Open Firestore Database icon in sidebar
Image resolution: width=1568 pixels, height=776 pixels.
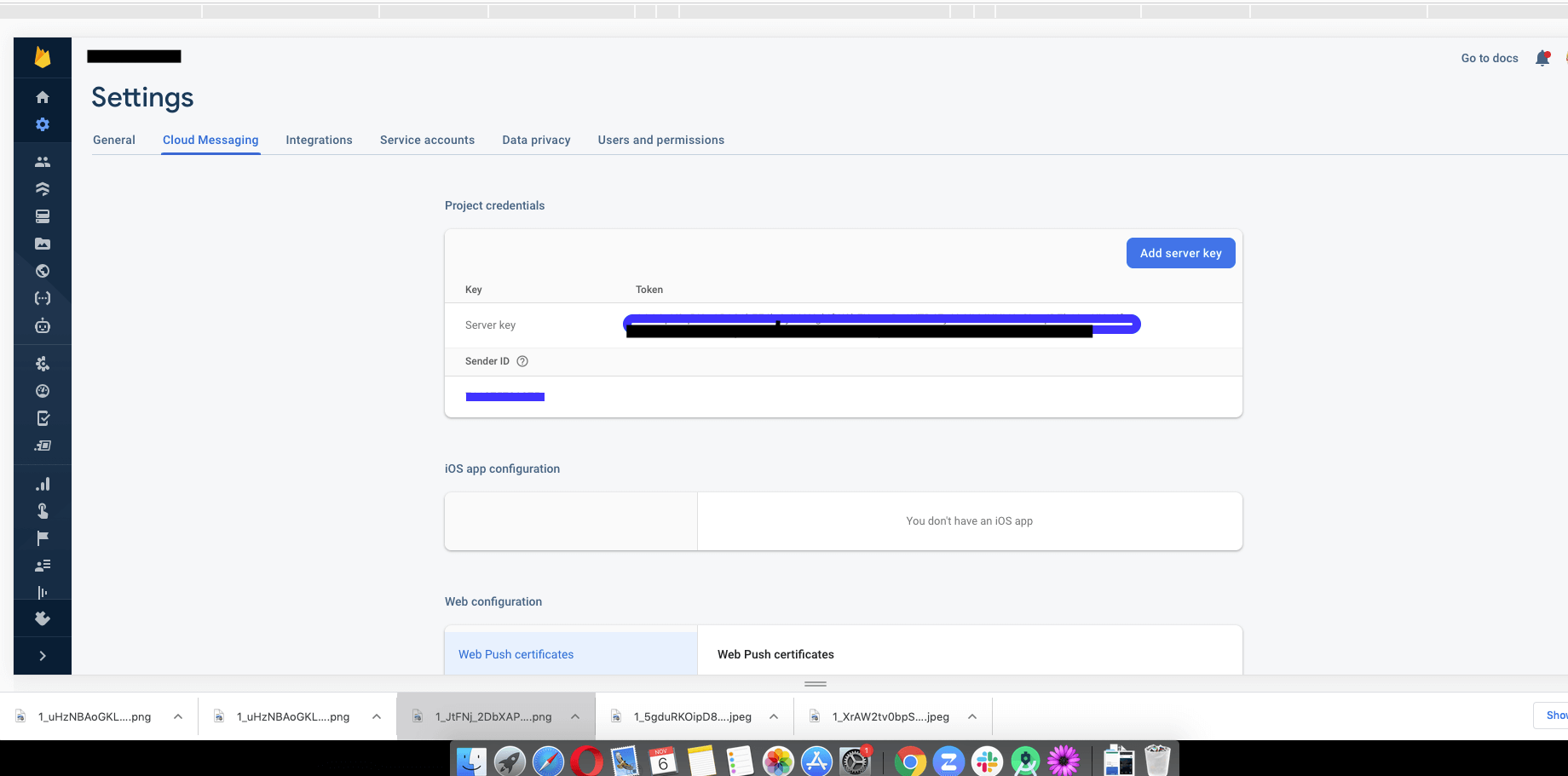click(x=43, y=189)
